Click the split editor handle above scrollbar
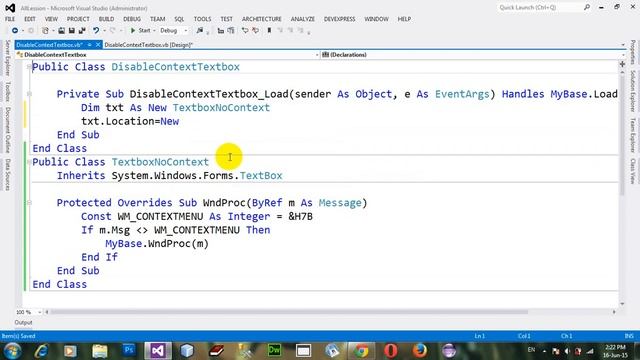Image resolution: width=640 pixels, height=360 pixels. pyautogui.click(x=622, y=64)
